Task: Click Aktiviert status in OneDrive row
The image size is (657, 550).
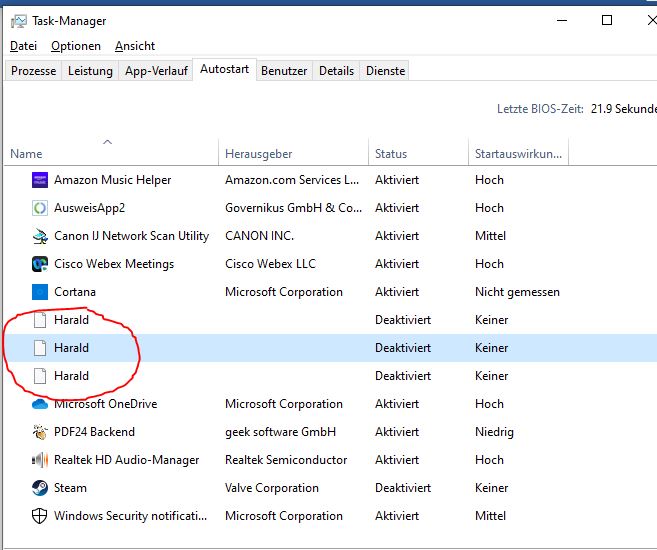Action: point(397,404)
